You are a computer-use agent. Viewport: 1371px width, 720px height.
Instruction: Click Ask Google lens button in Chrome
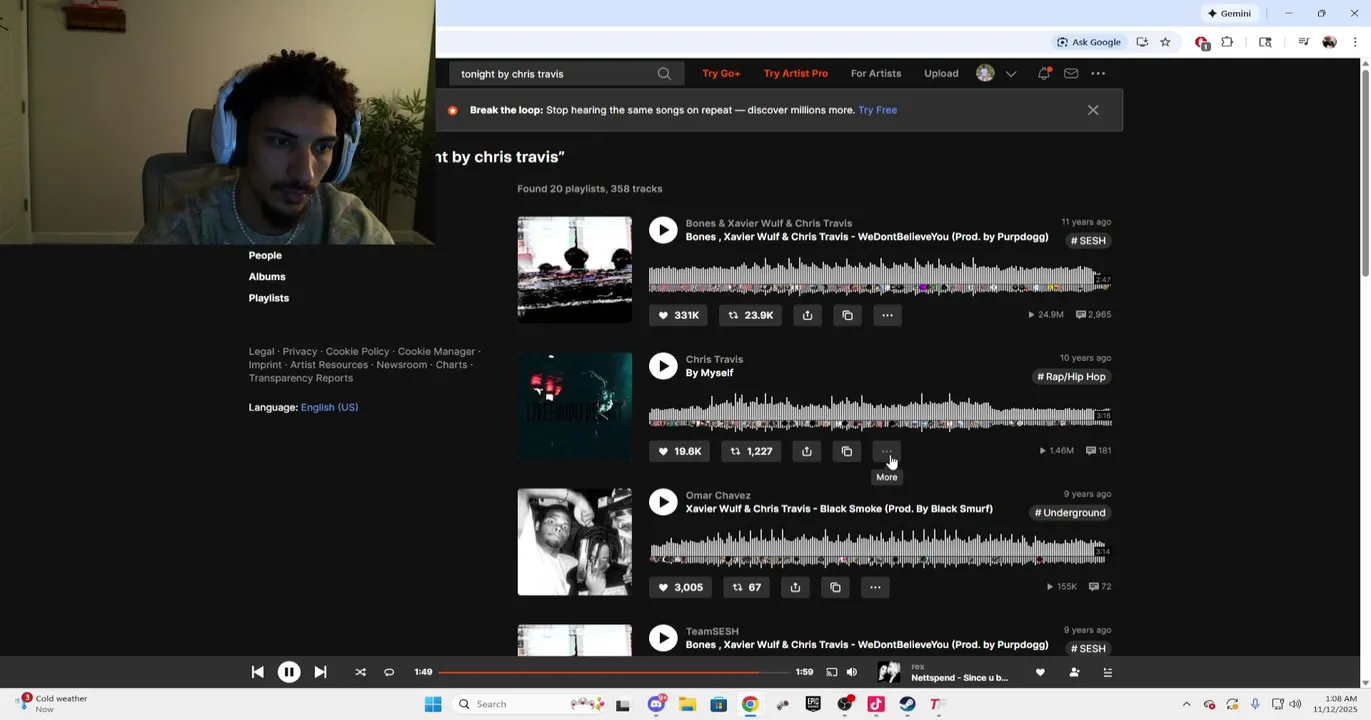point(1089,42)
